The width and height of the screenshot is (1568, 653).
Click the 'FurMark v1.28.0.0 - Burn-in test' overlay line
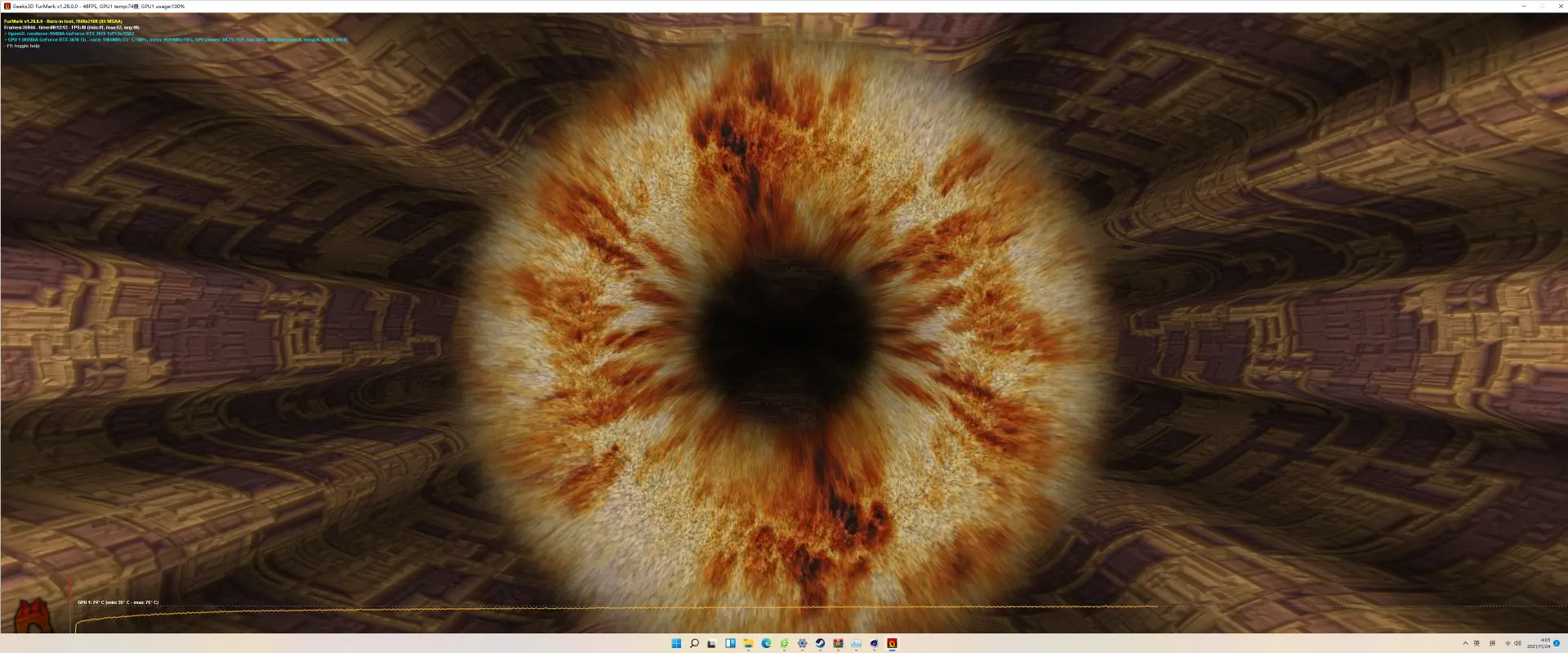(63, 21)
